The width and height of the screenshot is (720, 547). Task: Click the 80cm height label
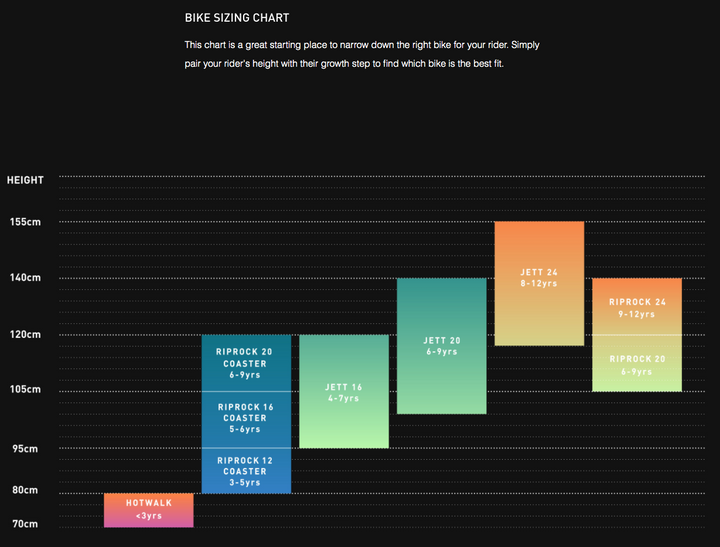25,490
